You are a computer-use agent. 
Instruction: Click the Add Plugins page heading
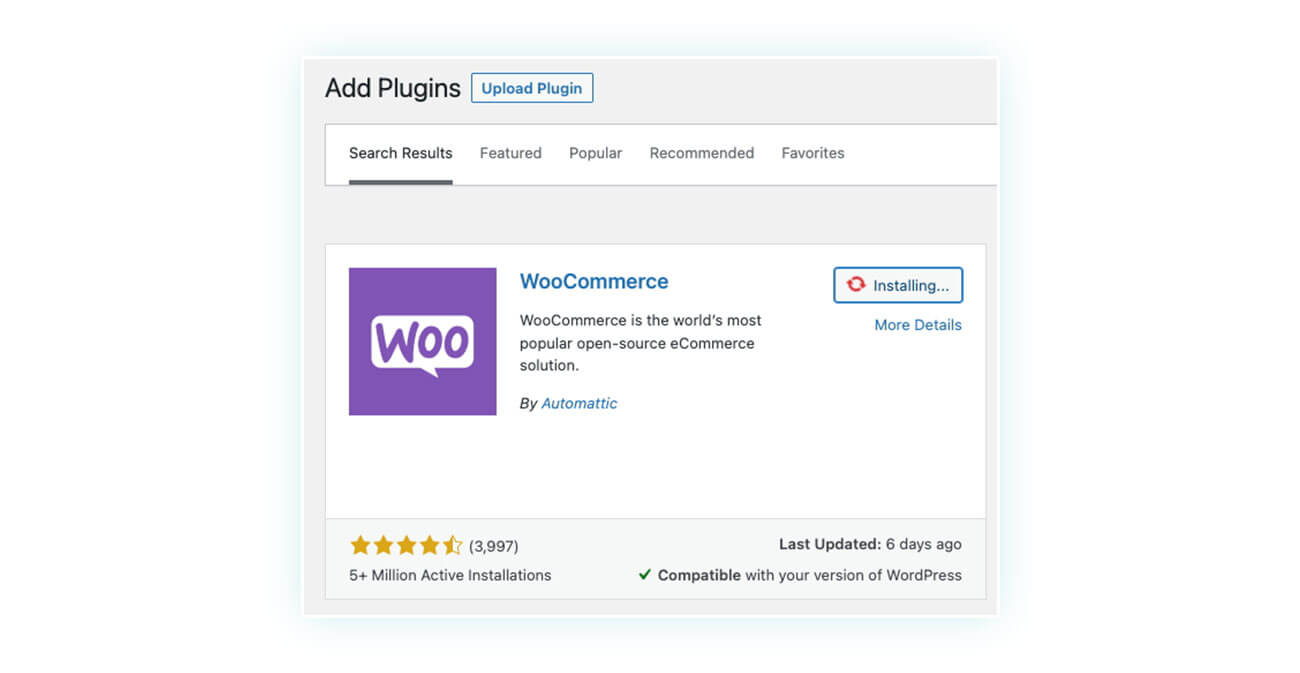(393, 88)
